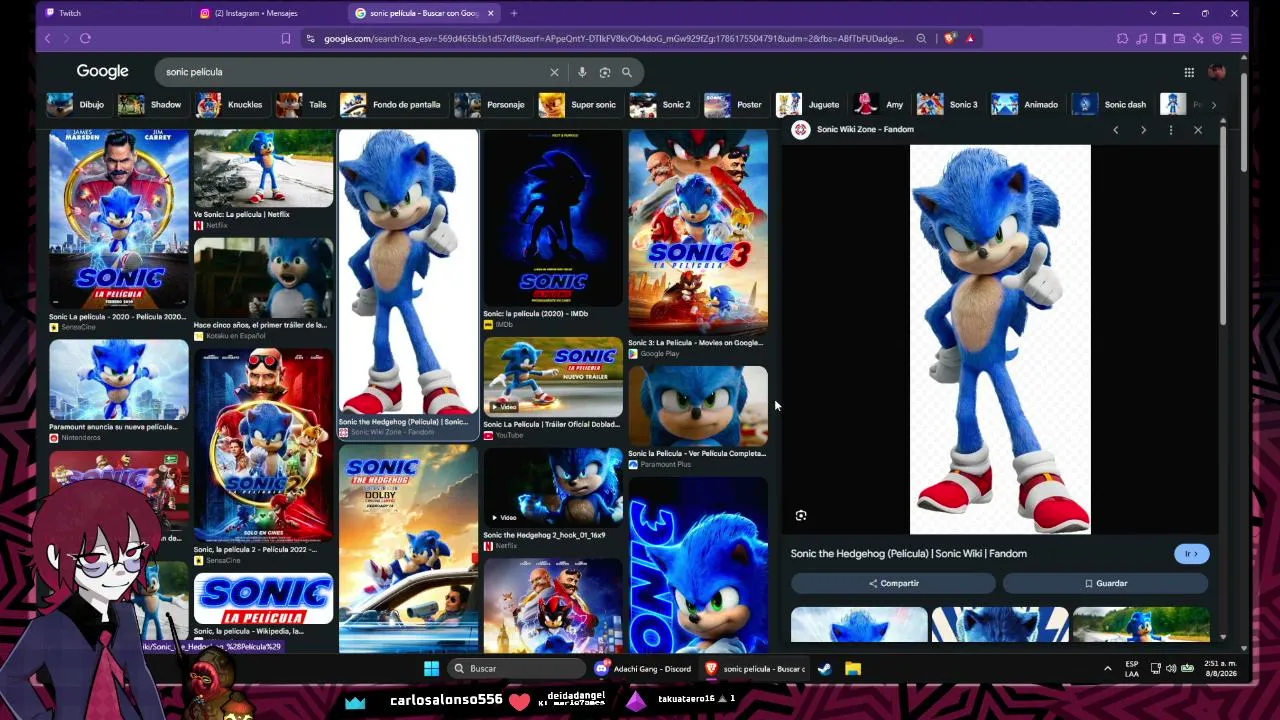The width and height of the screenshot is (1280, 720).
Task: Search by image with Google Lens
Action: point(605,72)
